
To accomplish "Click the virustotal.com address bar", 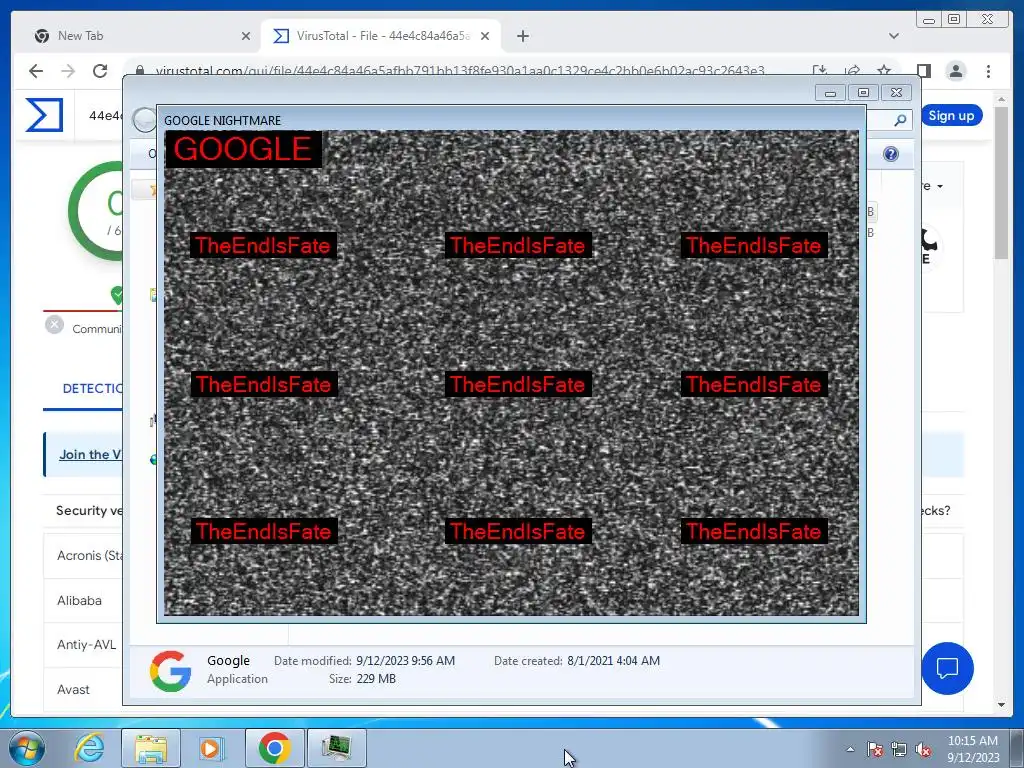I will coord(460,70).
